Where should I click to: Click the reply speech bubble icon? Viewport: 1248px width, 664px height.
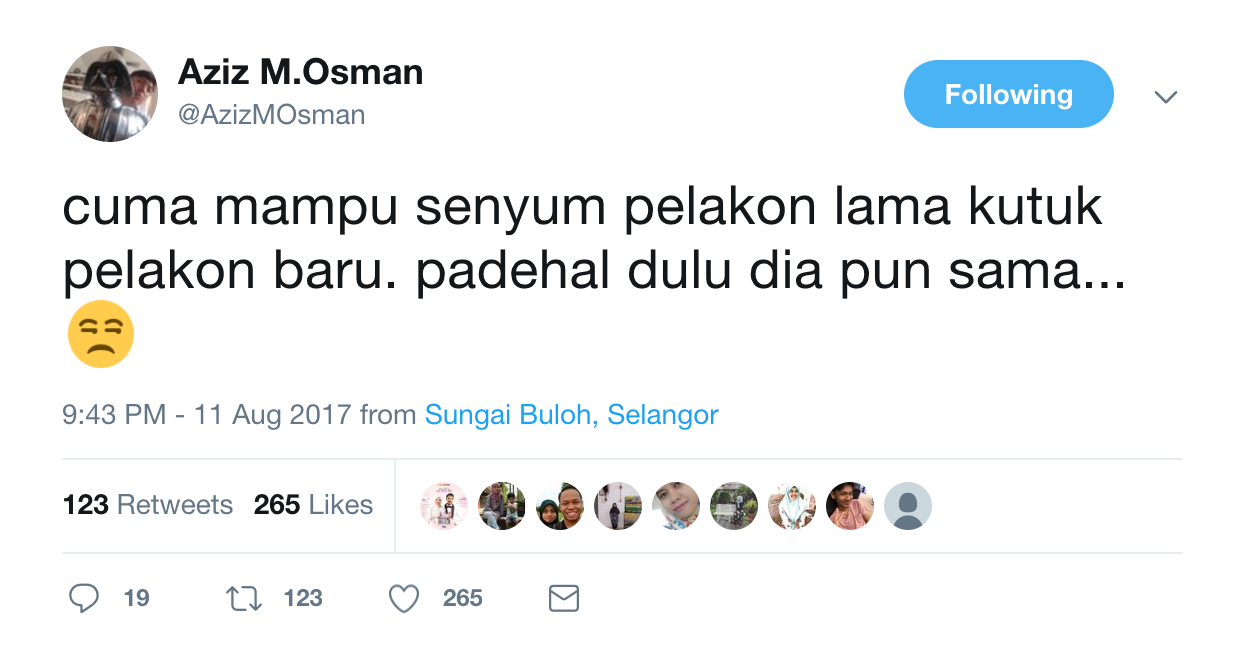(84, 598)
